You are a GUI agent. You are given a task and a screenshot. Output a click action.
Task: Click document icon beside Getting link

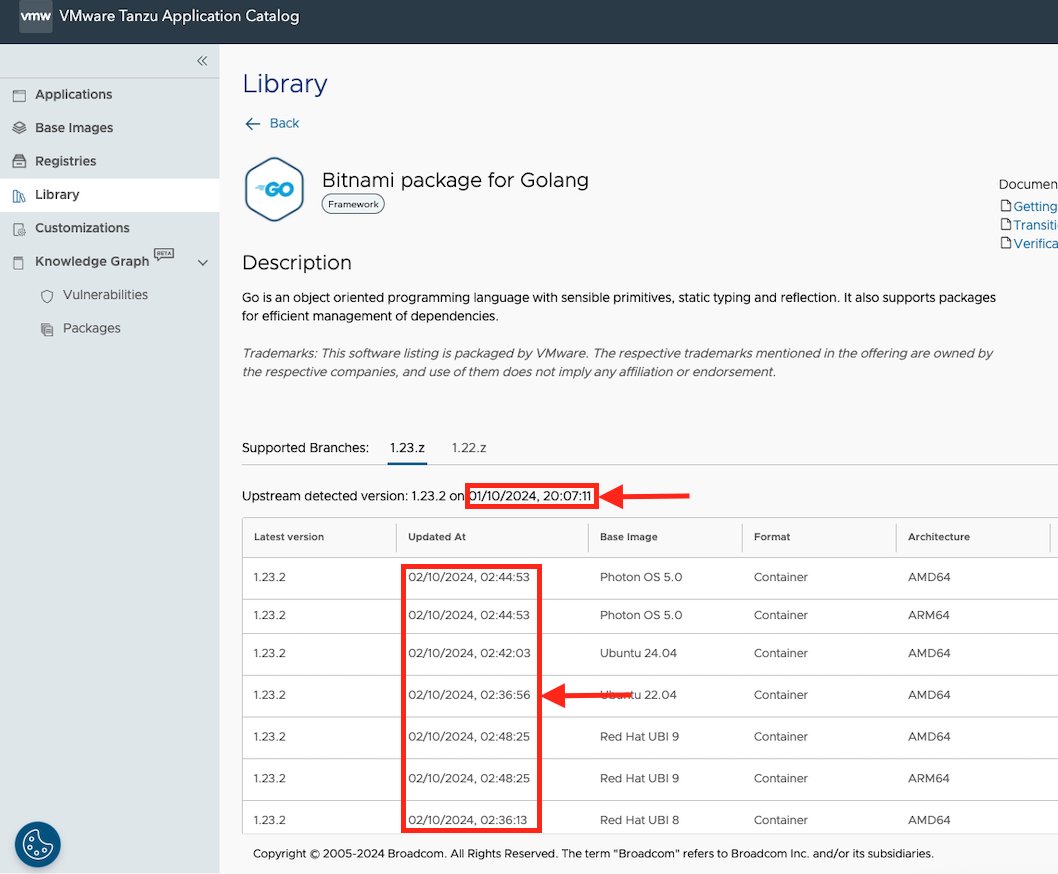tap(1005, 206)
